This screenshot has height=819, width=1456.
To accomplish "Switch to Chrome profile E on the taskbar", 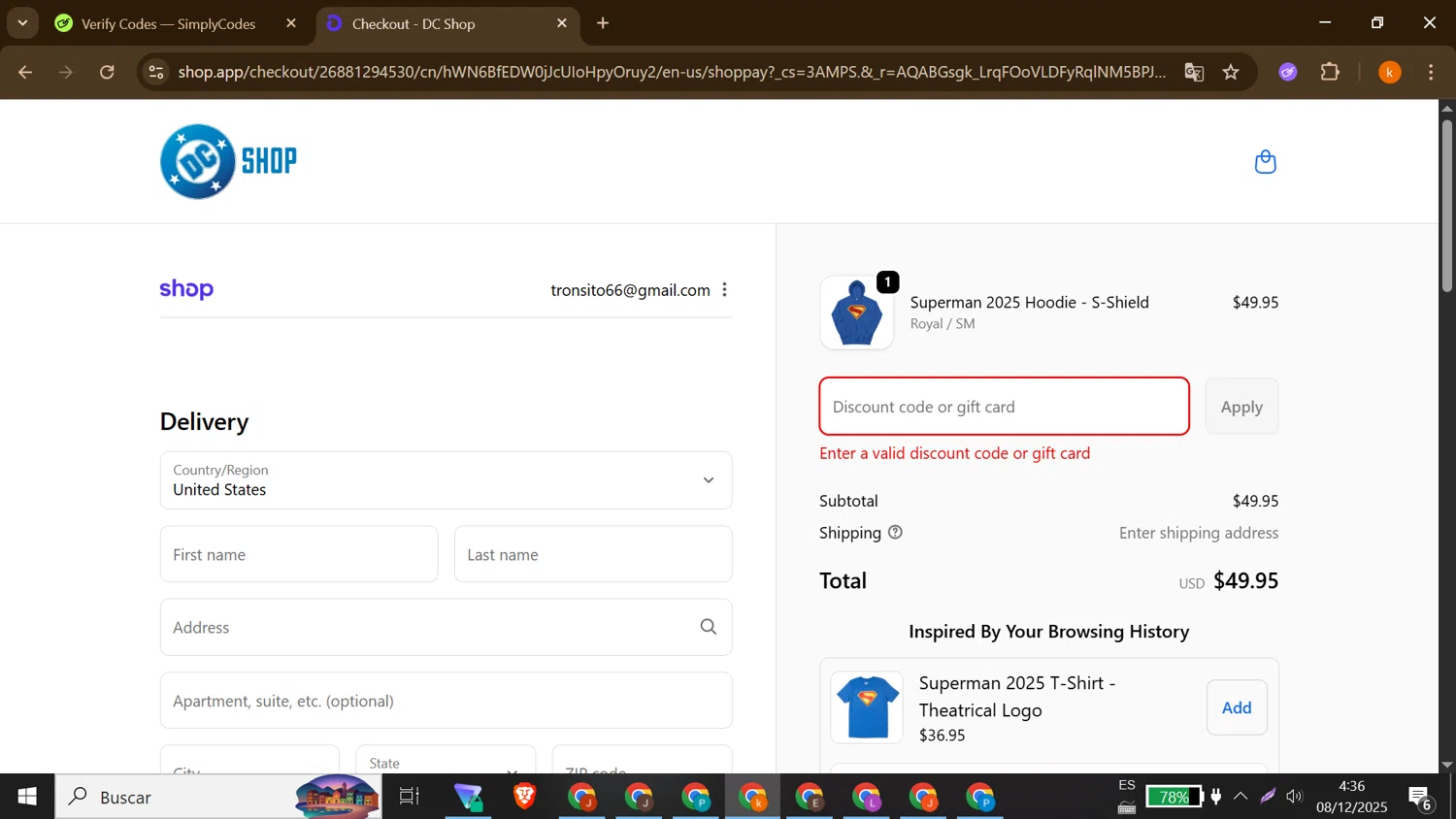I will click(810, 797).
